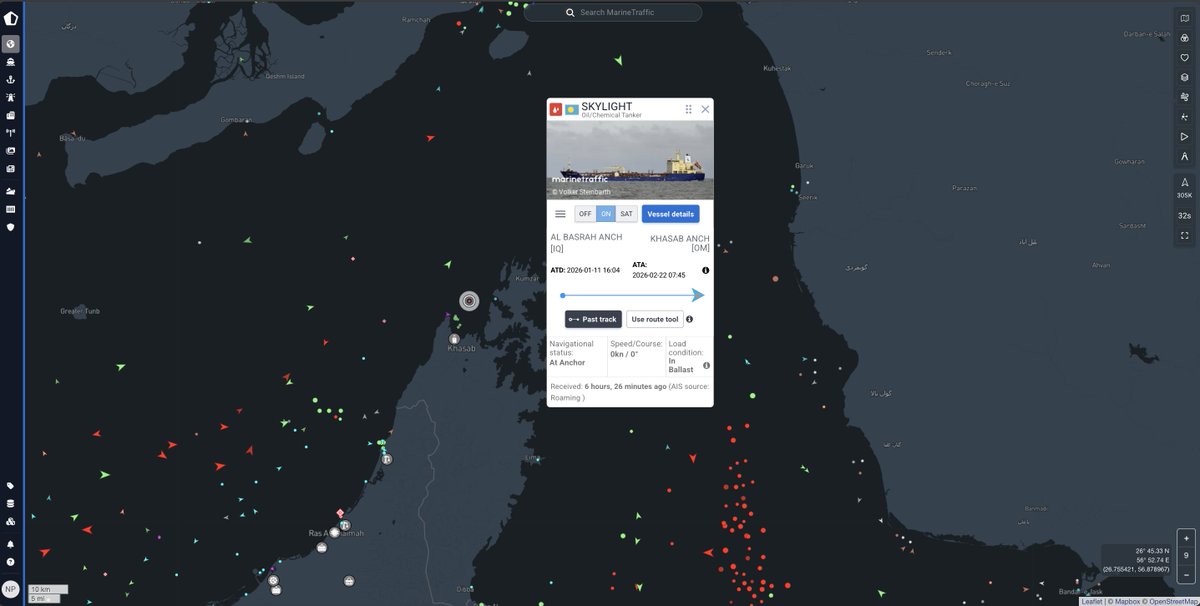This screenshot has height=606, width=1200.
Task: Open the MarineTraffic logo home icon
Action: point(11,17)
